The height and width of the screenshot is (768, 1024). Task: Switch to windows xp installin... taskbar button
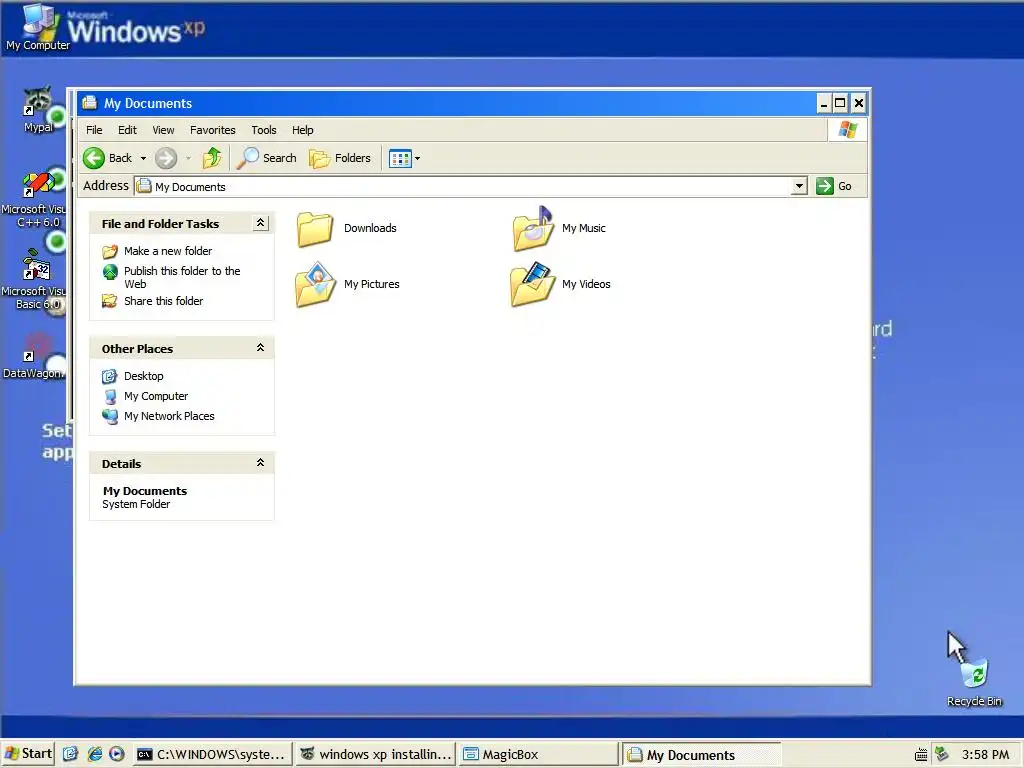point(376,754)
